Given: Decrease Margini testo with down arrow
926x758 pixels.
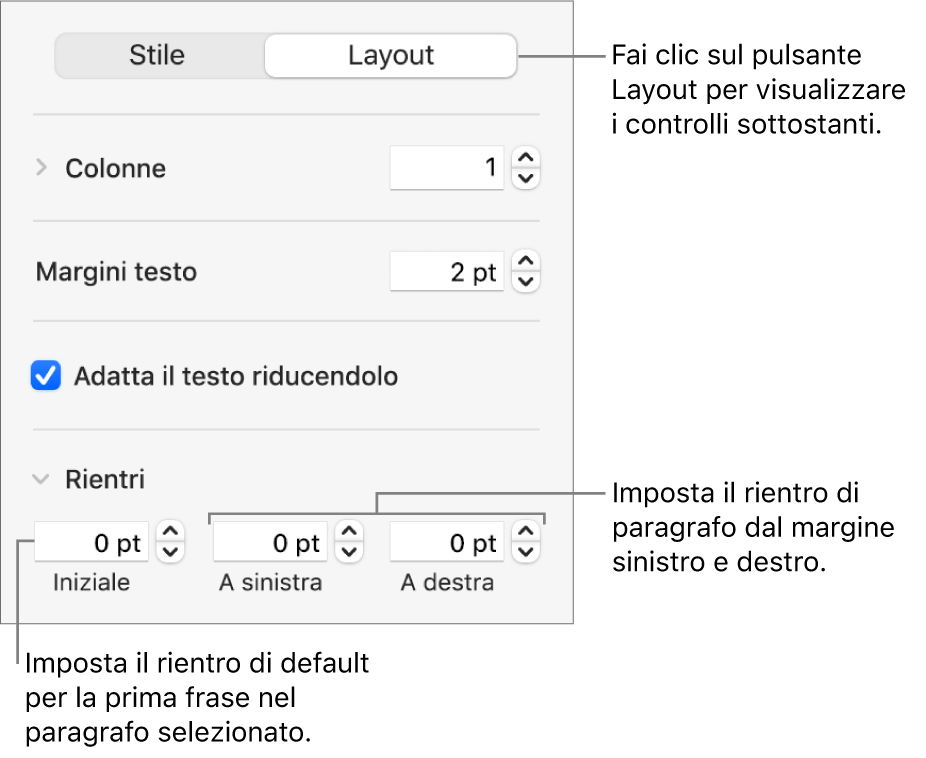Looking at the screenshot, I should [526, 282].
